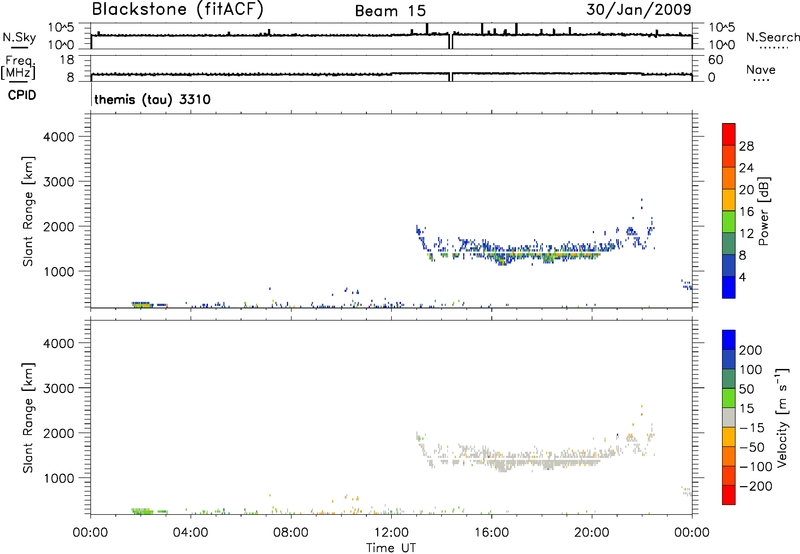This screenshot has width=800, height=554.
Task: Click 'Velocity [m s-1]' colorbar title
Action: pos(781,417)
